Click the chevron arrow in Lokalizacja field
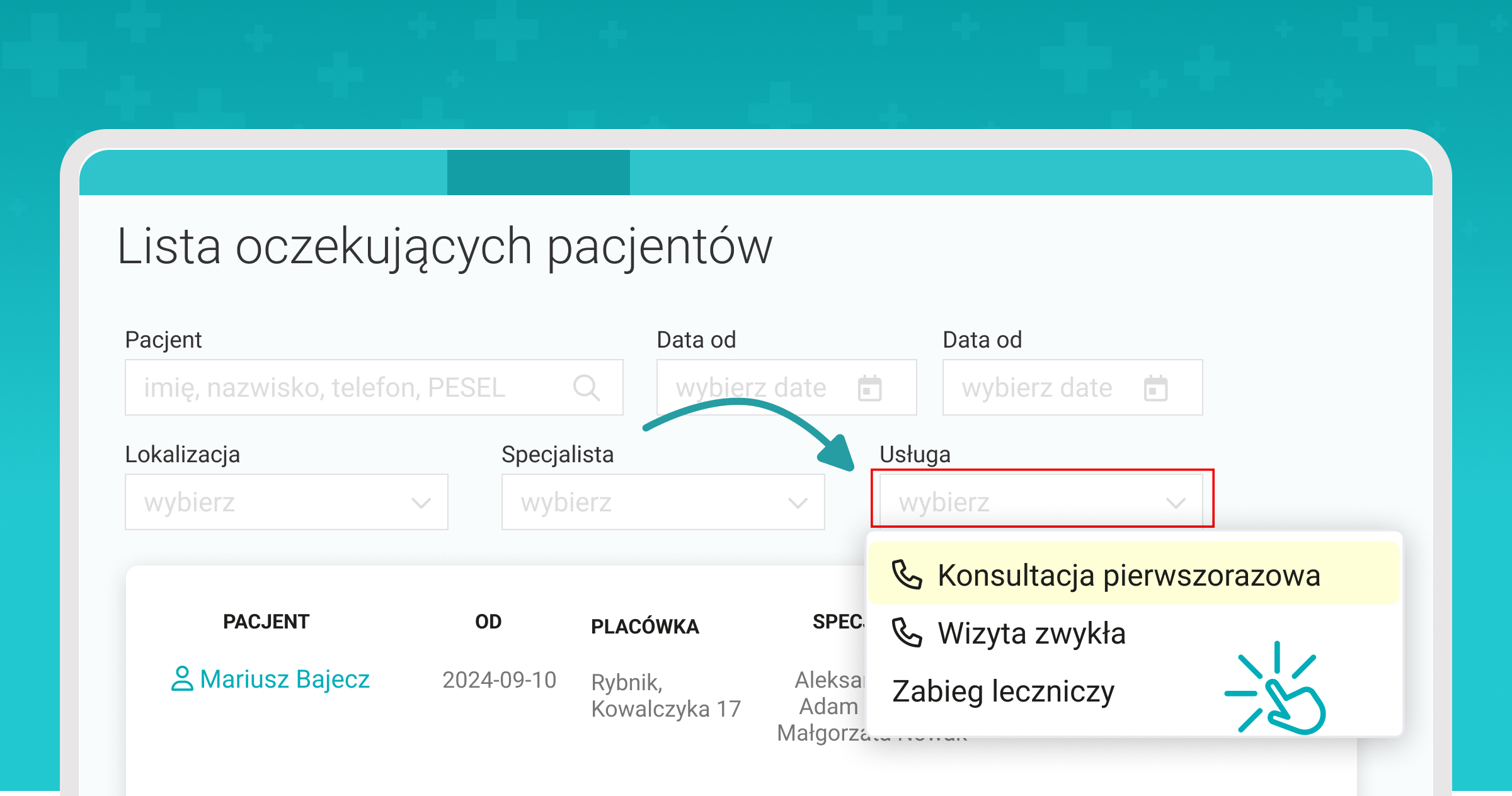 [x=421, y=503]
